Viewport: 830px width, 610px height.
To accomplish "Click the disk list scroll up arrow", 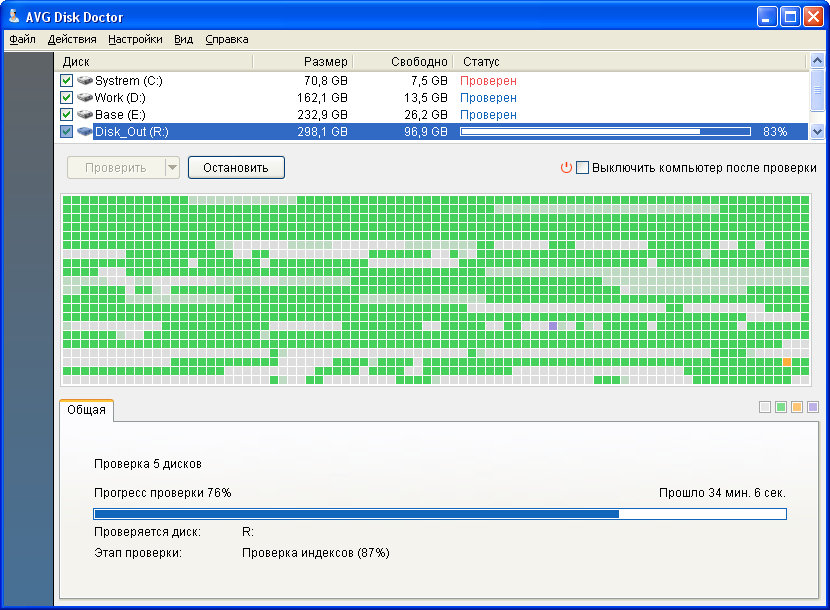I will tap(817, 61).
